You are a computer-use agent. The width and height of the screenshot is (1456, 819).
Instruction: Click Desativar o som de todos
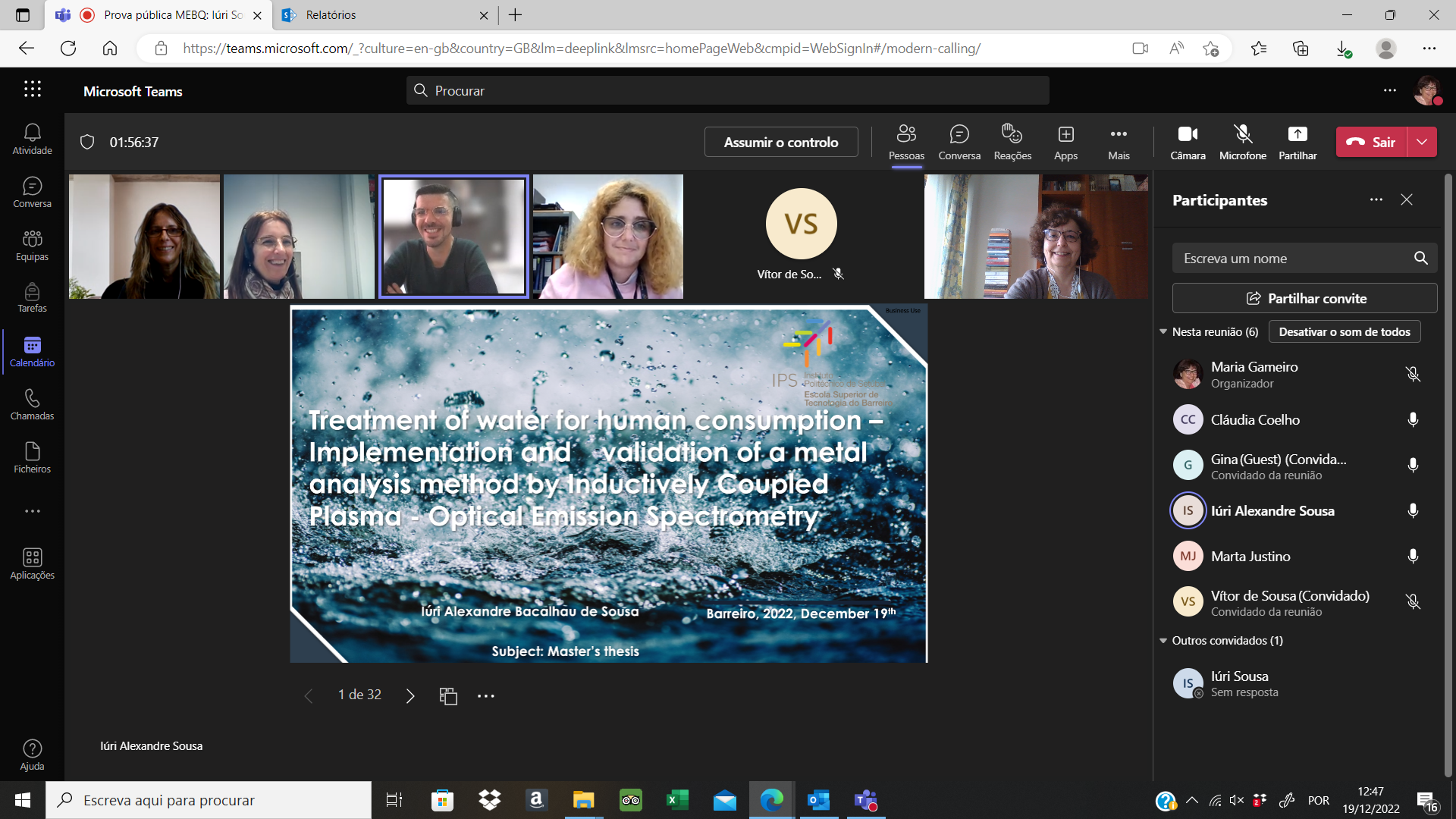pos(1345,331)
